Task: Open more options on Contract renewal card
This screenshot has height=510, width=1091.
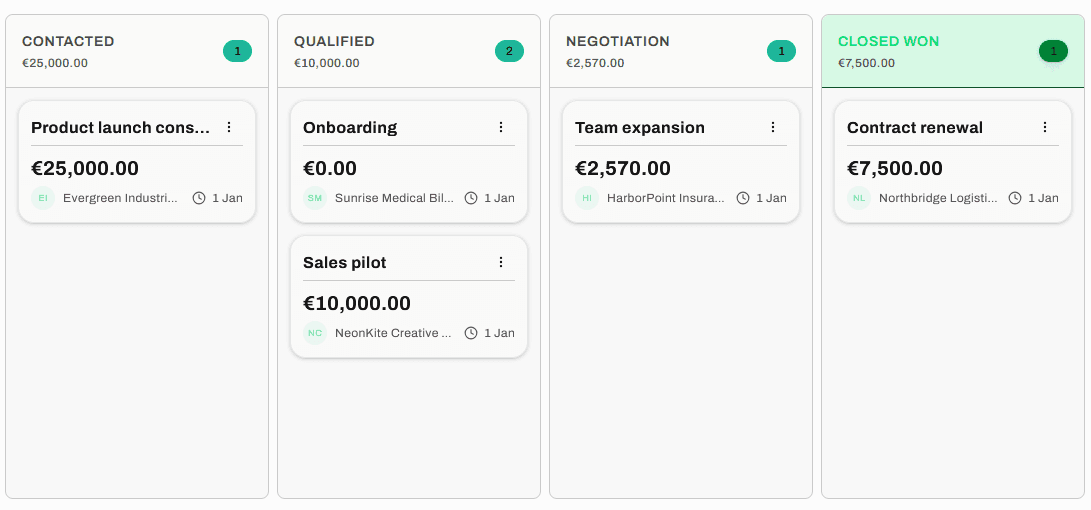Action: (1045, 127)
